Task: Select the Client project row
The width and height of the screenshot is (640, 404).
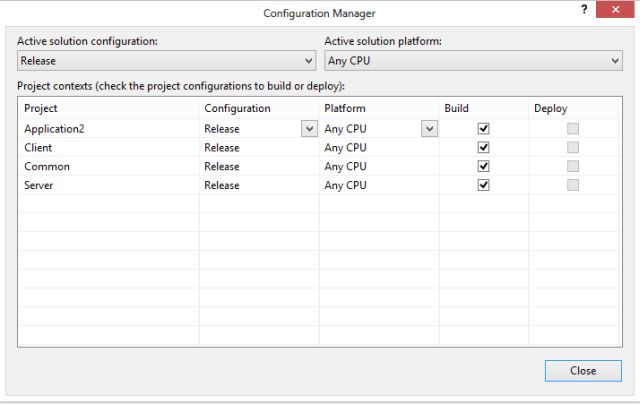Action: [x=38, y=147]
